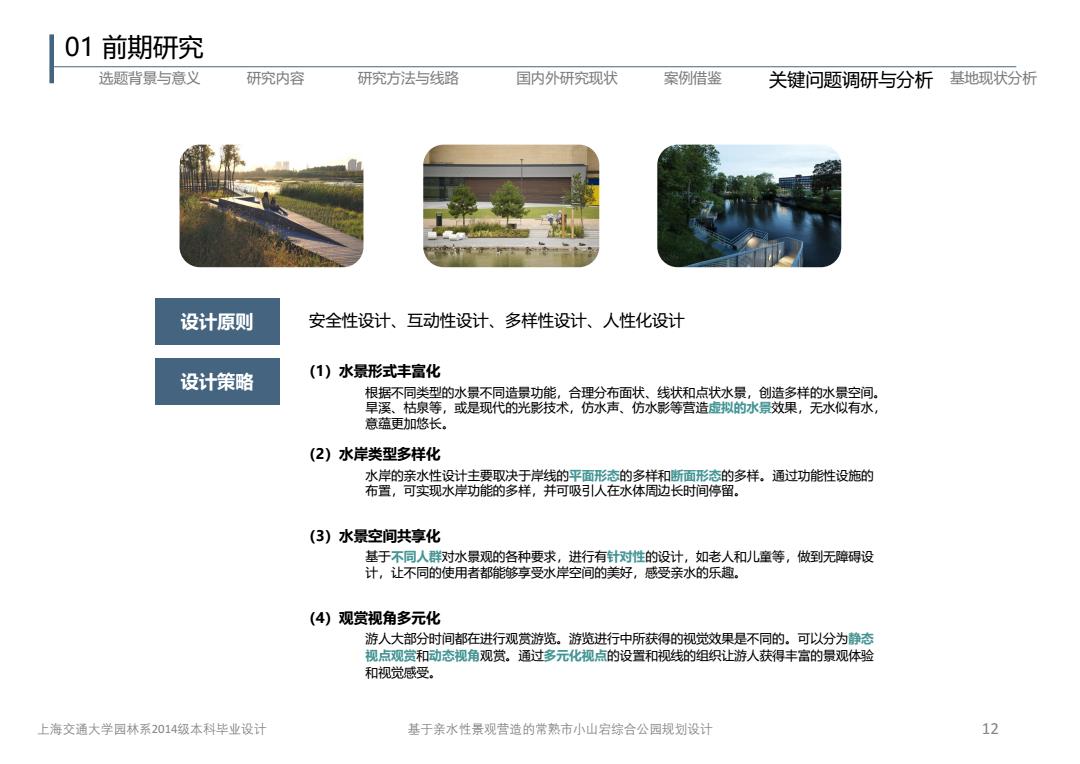Select the wetland boardwalk sunset photo

click(271, 205)
